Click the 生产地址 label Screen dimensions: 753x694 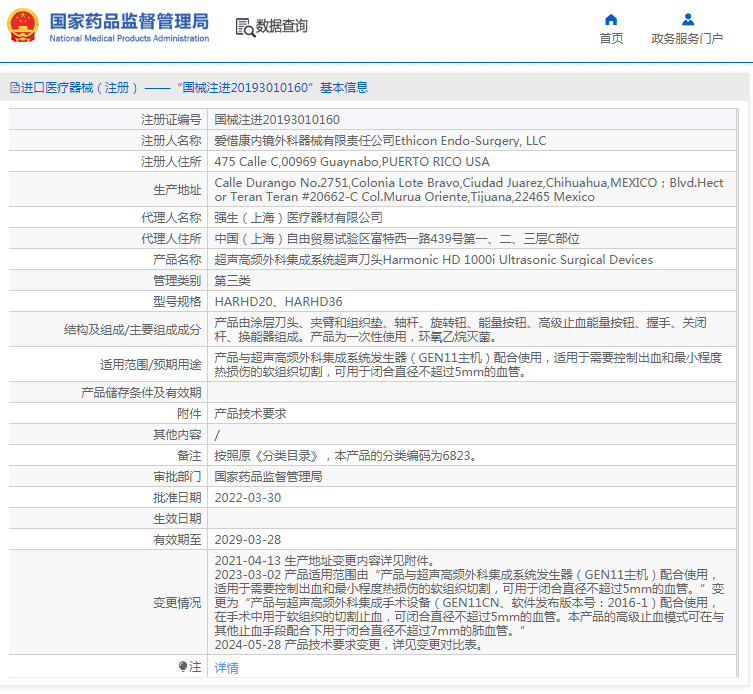(x=177, y=190)
